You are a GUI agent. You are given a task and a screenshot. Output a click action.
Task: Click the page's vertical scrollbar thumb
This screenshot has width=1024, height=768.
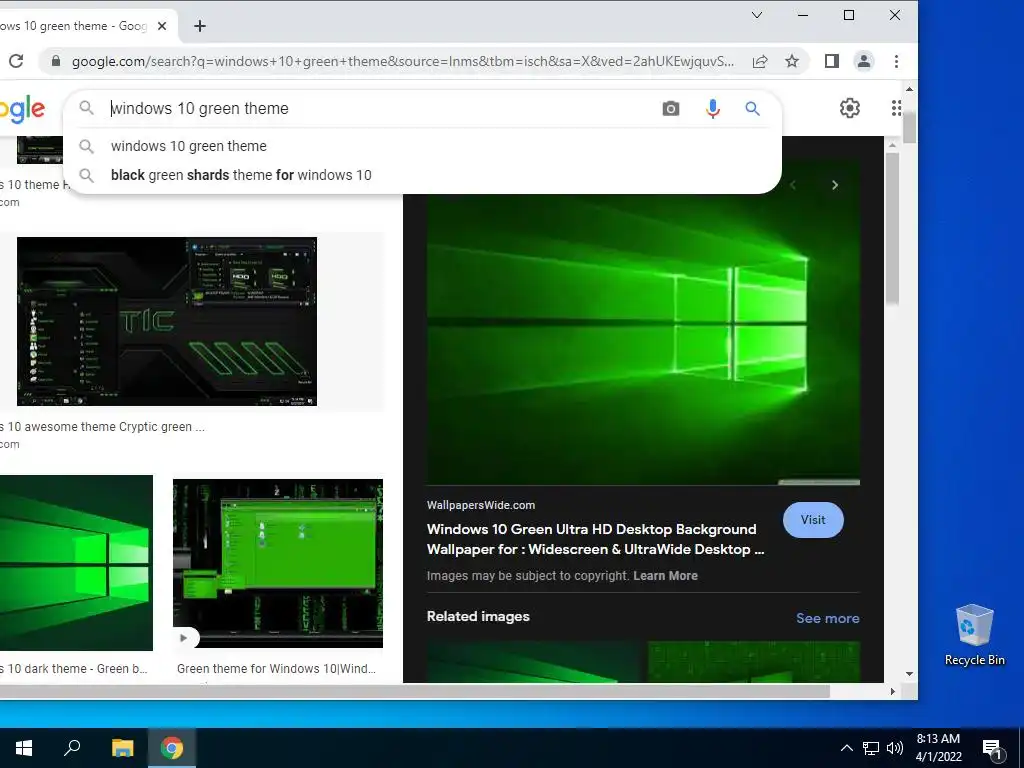click(909, 127)
